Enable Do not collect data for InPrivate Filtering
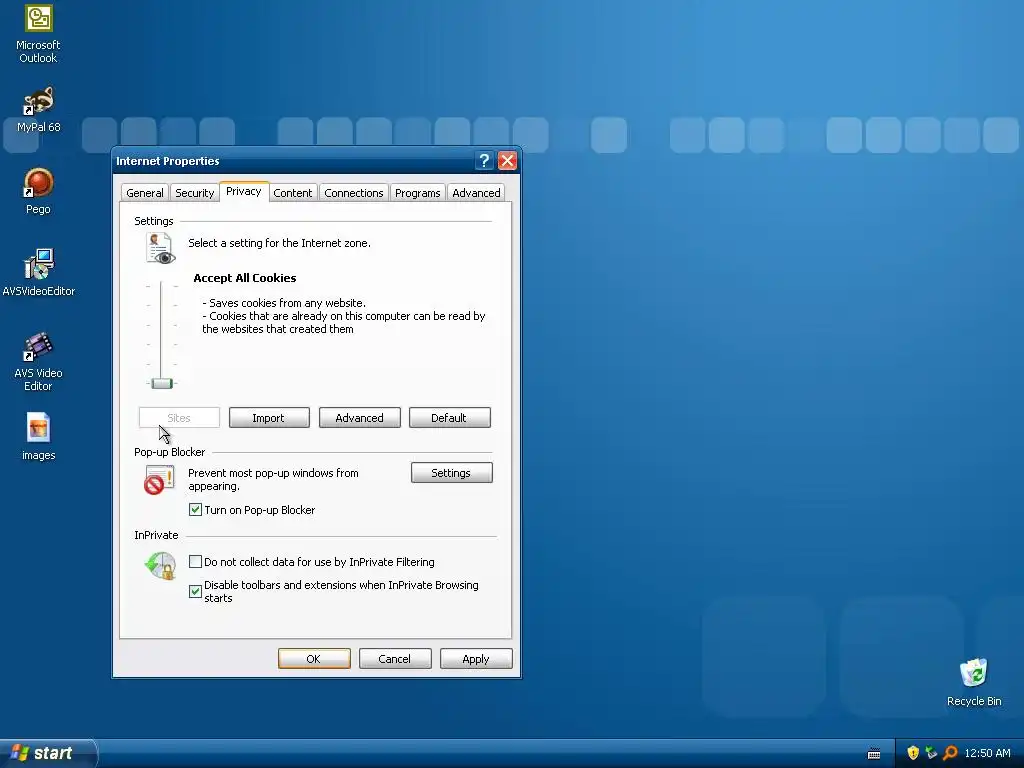 [x=195, y=561]
